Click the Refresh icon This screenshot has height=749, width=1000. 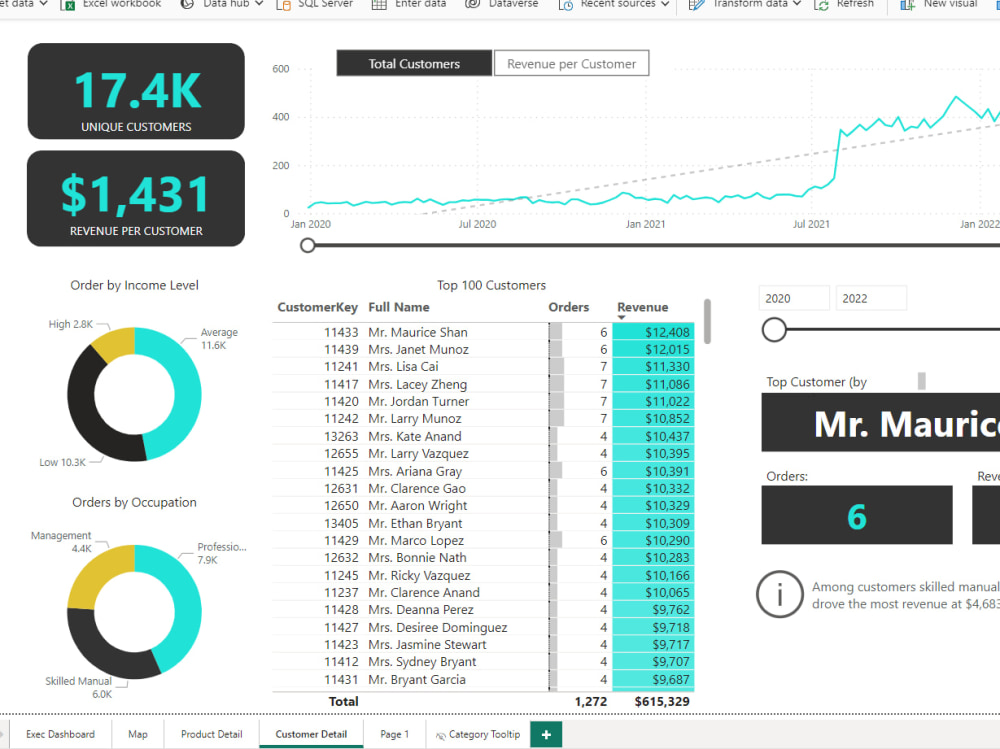coord(821,4)
